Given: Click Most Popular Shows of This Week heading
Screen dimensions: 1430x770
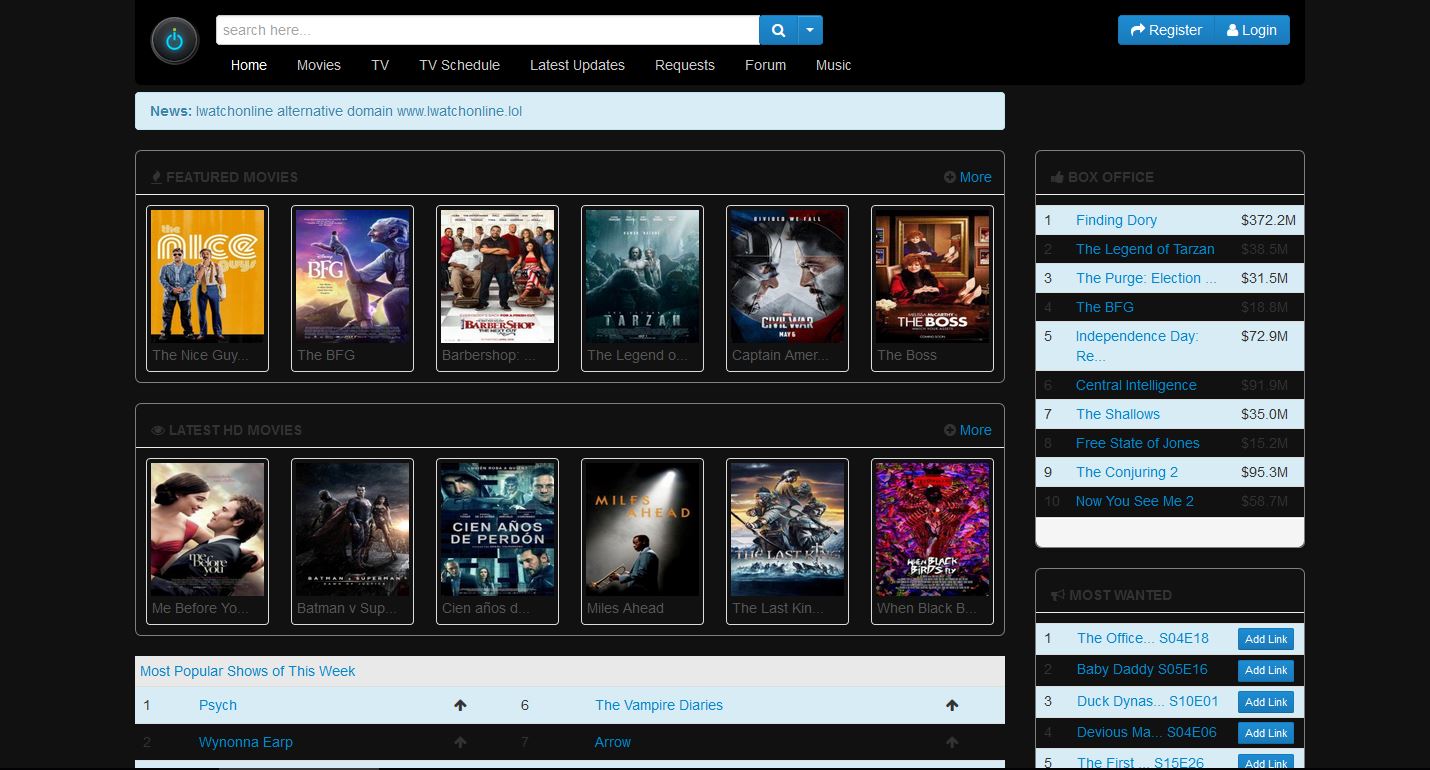Looking at the screenshot, I should tap(248, 671).
